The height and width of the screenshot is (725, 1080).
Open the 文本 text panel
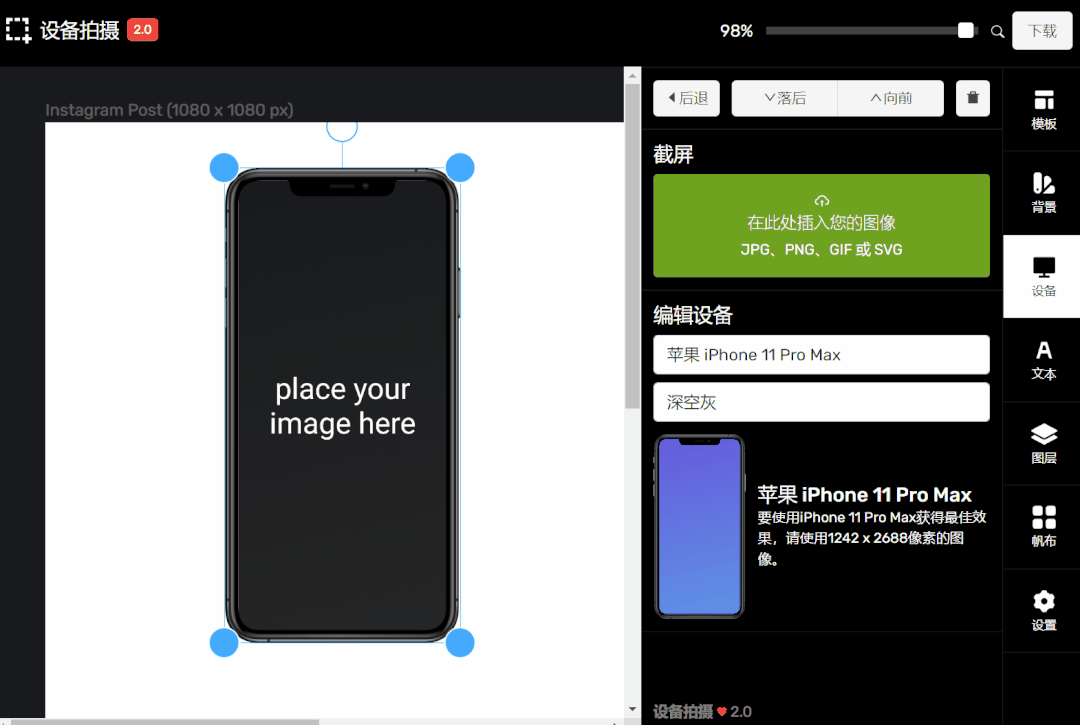(1043, 360)
